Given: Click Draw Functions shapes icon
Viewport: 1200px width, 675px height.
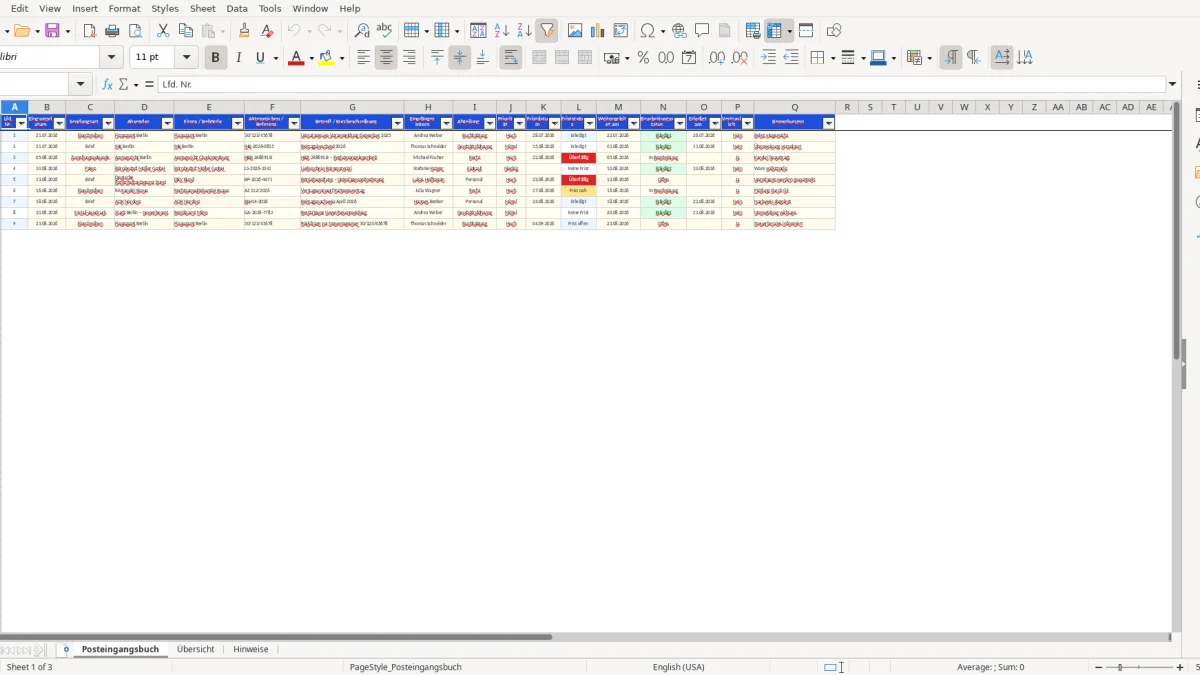Looking at the screenshot, I should click(834, 31).
